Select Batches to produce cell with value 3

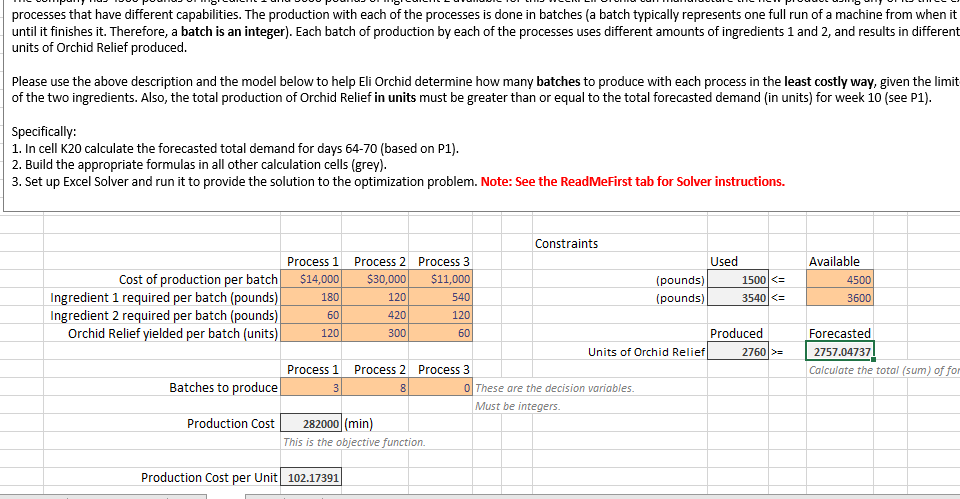(x=311, y=388)
